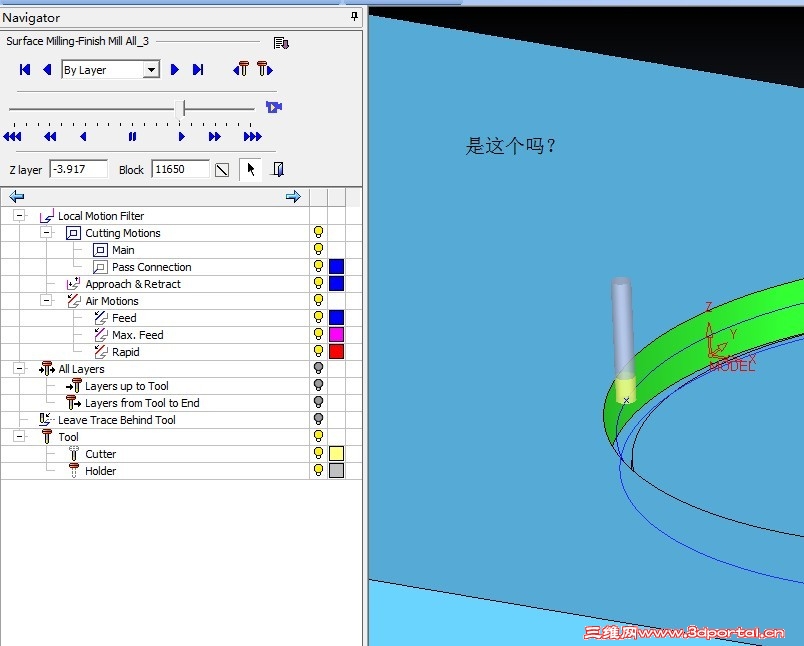Collapse the Cutting Motions node
The image size is (804, 646).
(x=46, y=232)
